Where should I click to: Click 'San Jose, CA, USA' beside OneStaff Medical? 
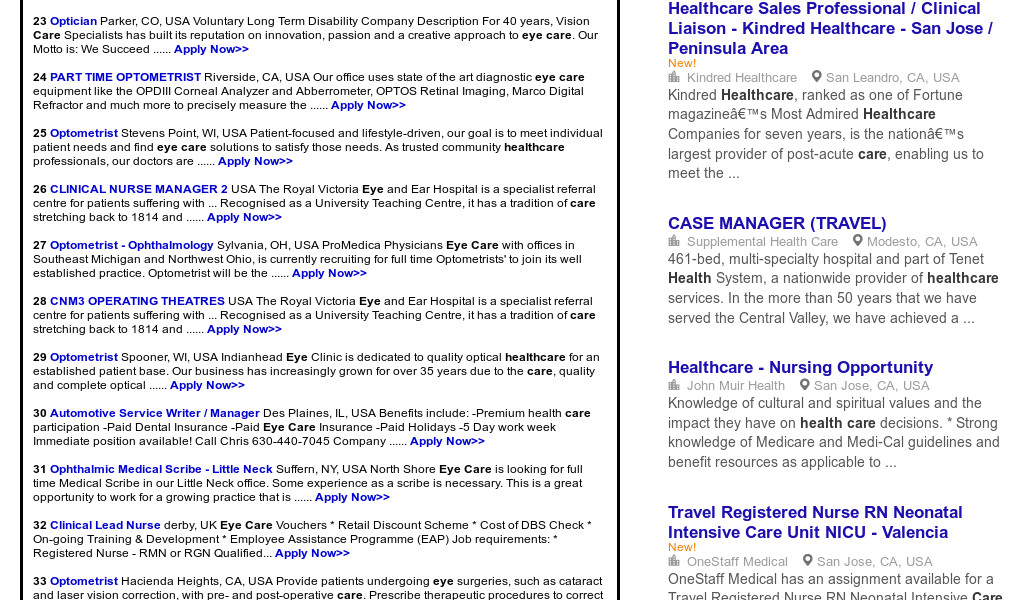875,561
